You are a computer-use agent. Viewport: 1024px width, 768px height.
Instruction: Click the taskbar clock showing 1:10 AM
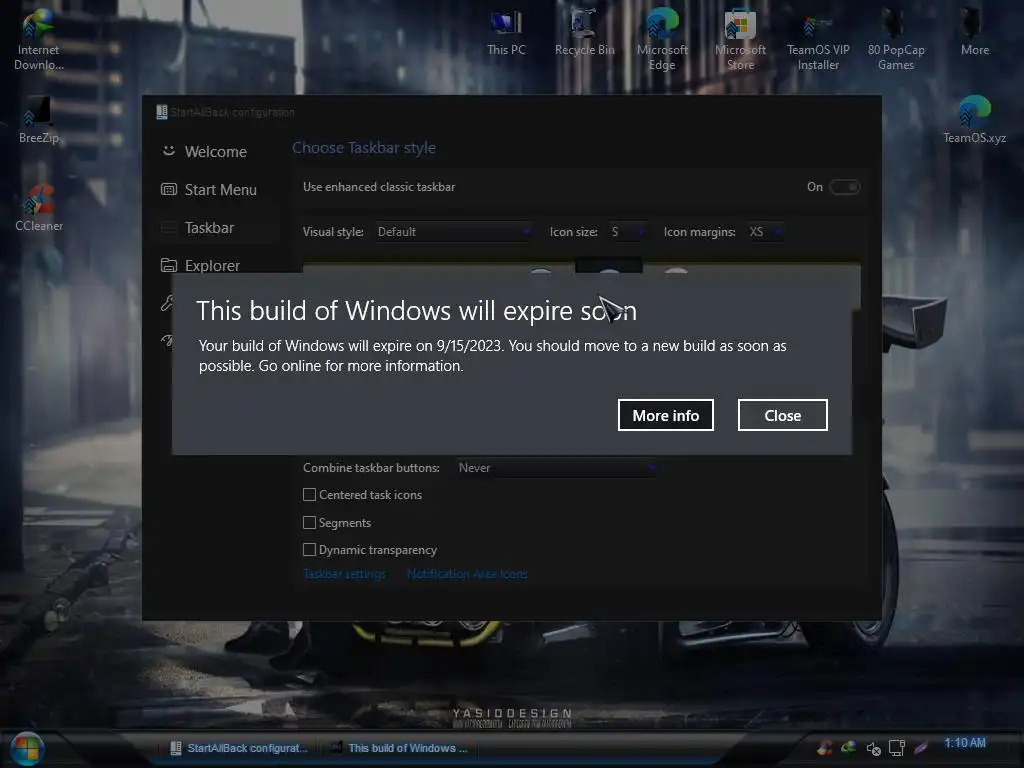click(x=965, y=743)
